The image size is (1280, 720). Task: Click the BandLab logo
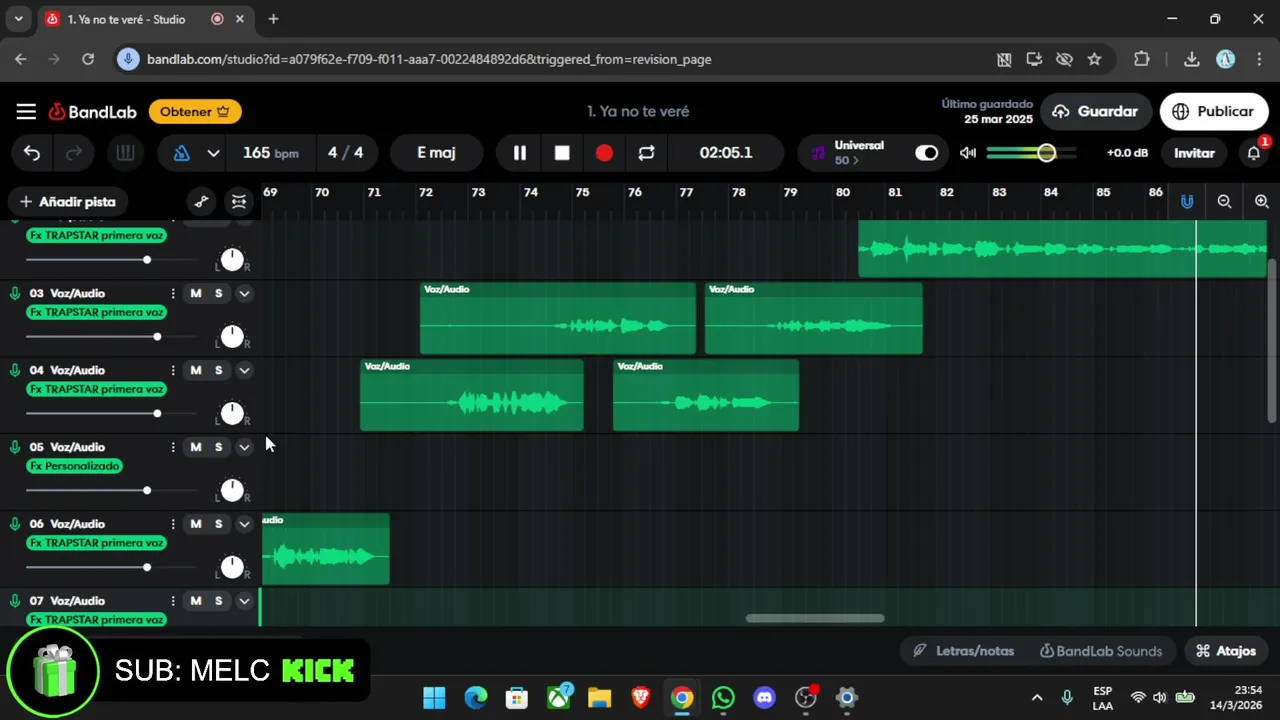pos(92,112)
